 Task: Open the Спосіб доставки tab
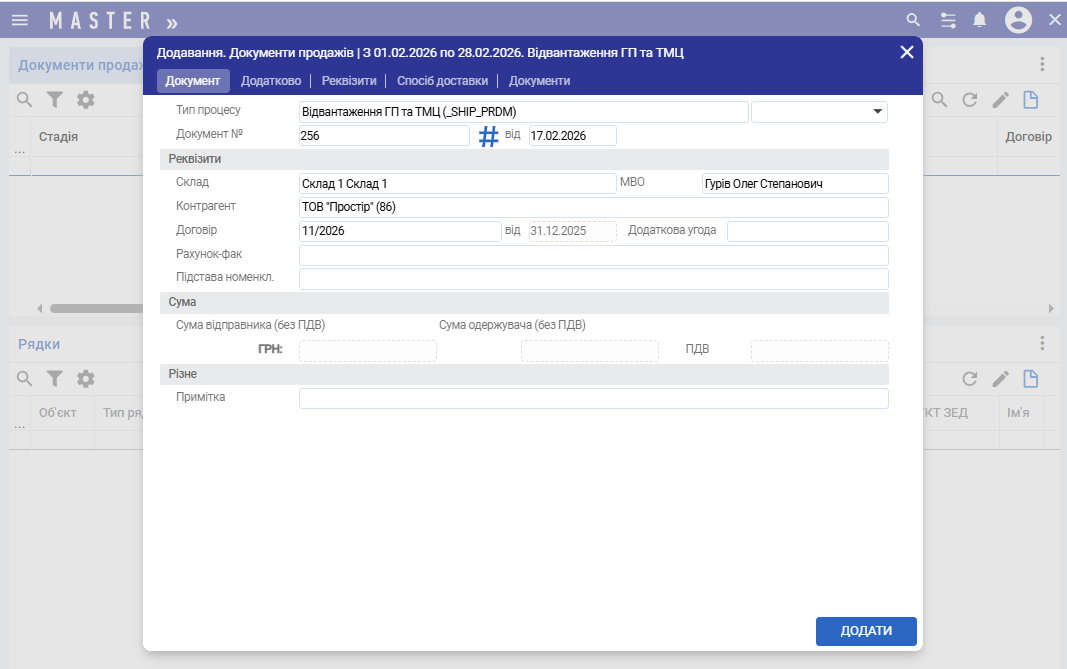point(442,81)
